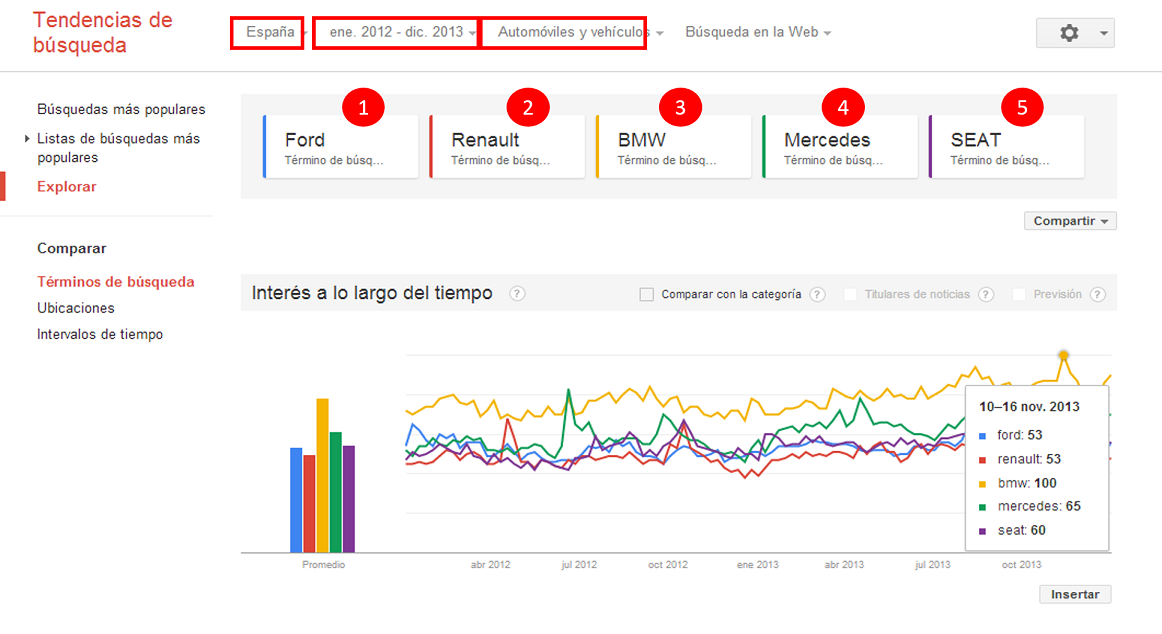
Task: Select Intervalos de tiempo in sidebar
Action: coord(100,334)
